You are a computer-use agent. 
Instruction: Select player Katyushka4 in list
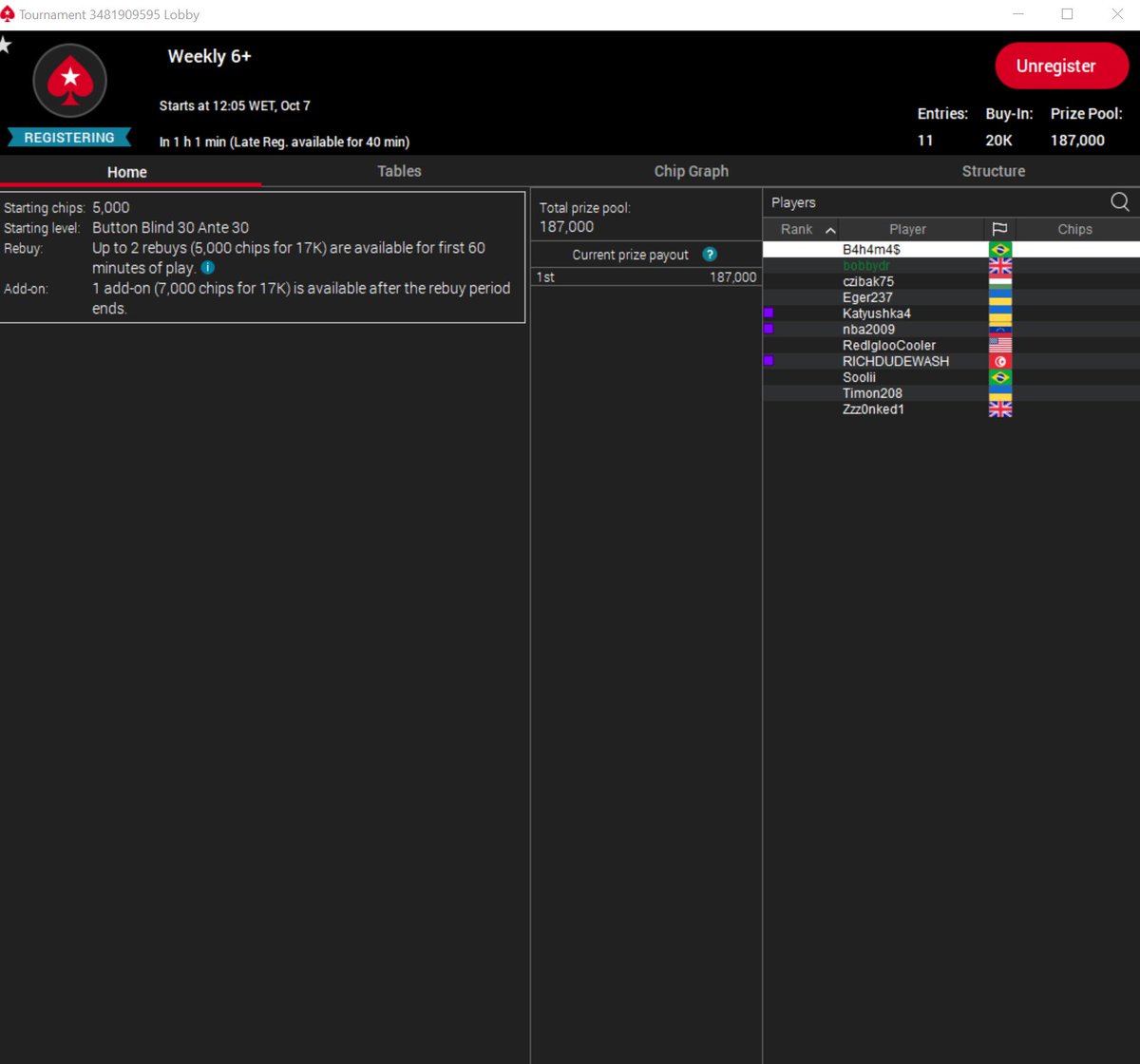click(x=951, y=313)
